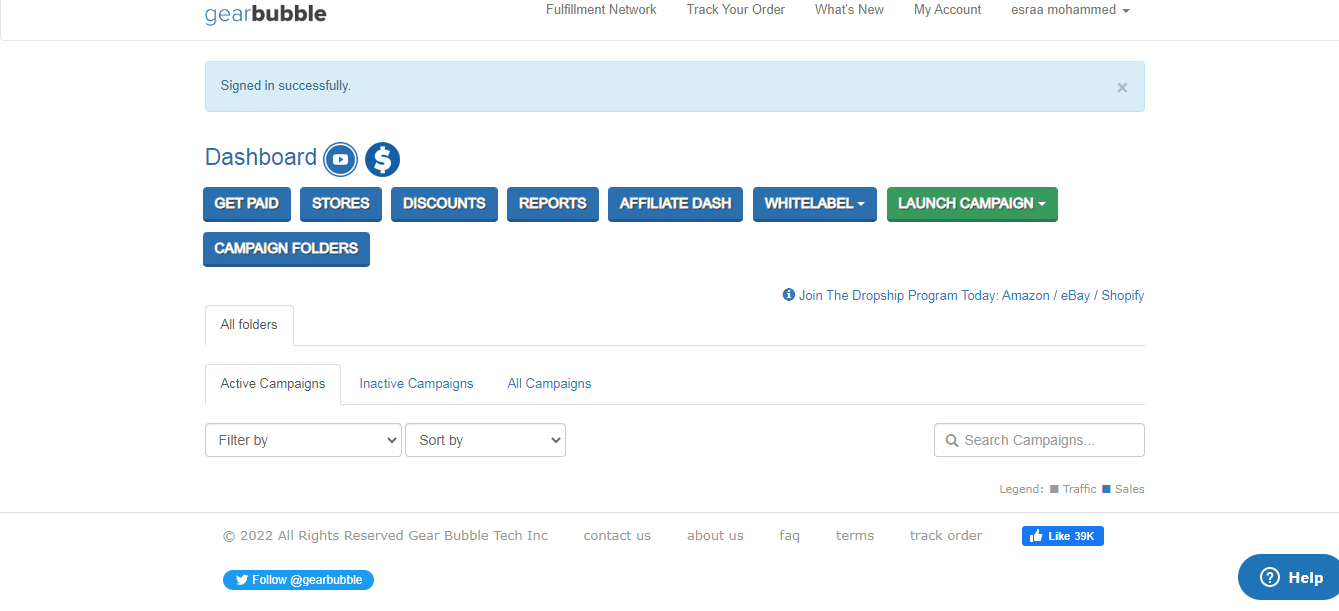Expand the WHITELABEL dropdown

tap(815, 203)
